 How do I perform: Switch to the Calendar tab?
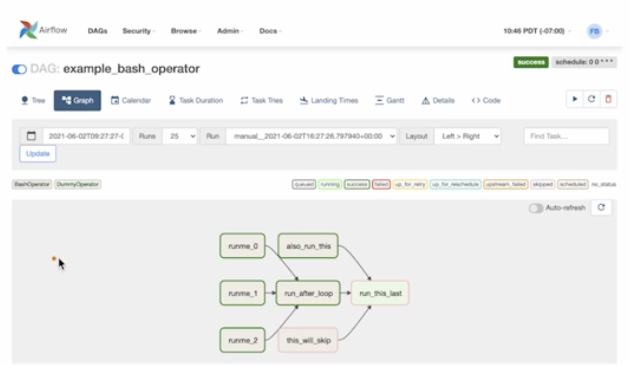click(131, 100)
